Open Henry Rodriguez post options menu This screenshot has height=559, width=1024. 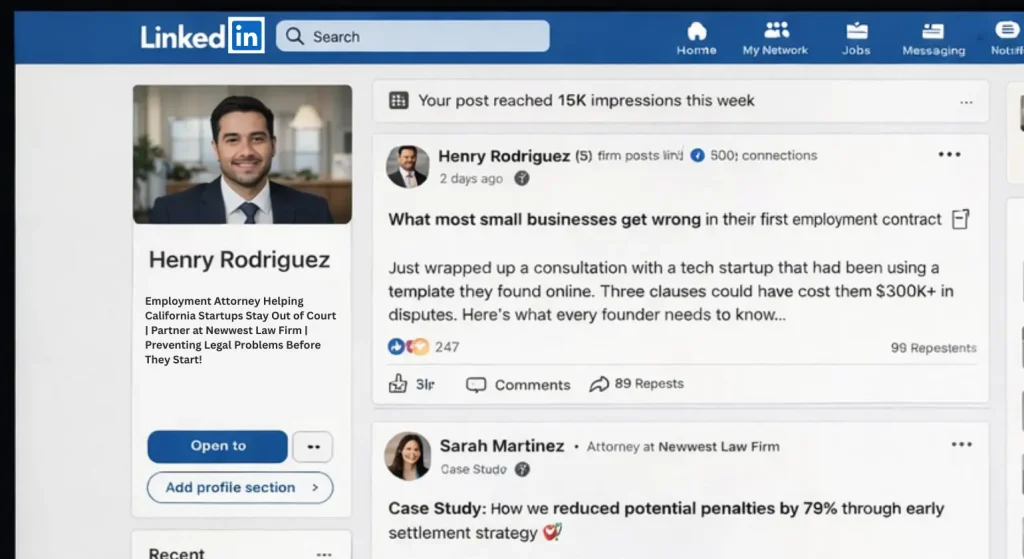point(949,155)
